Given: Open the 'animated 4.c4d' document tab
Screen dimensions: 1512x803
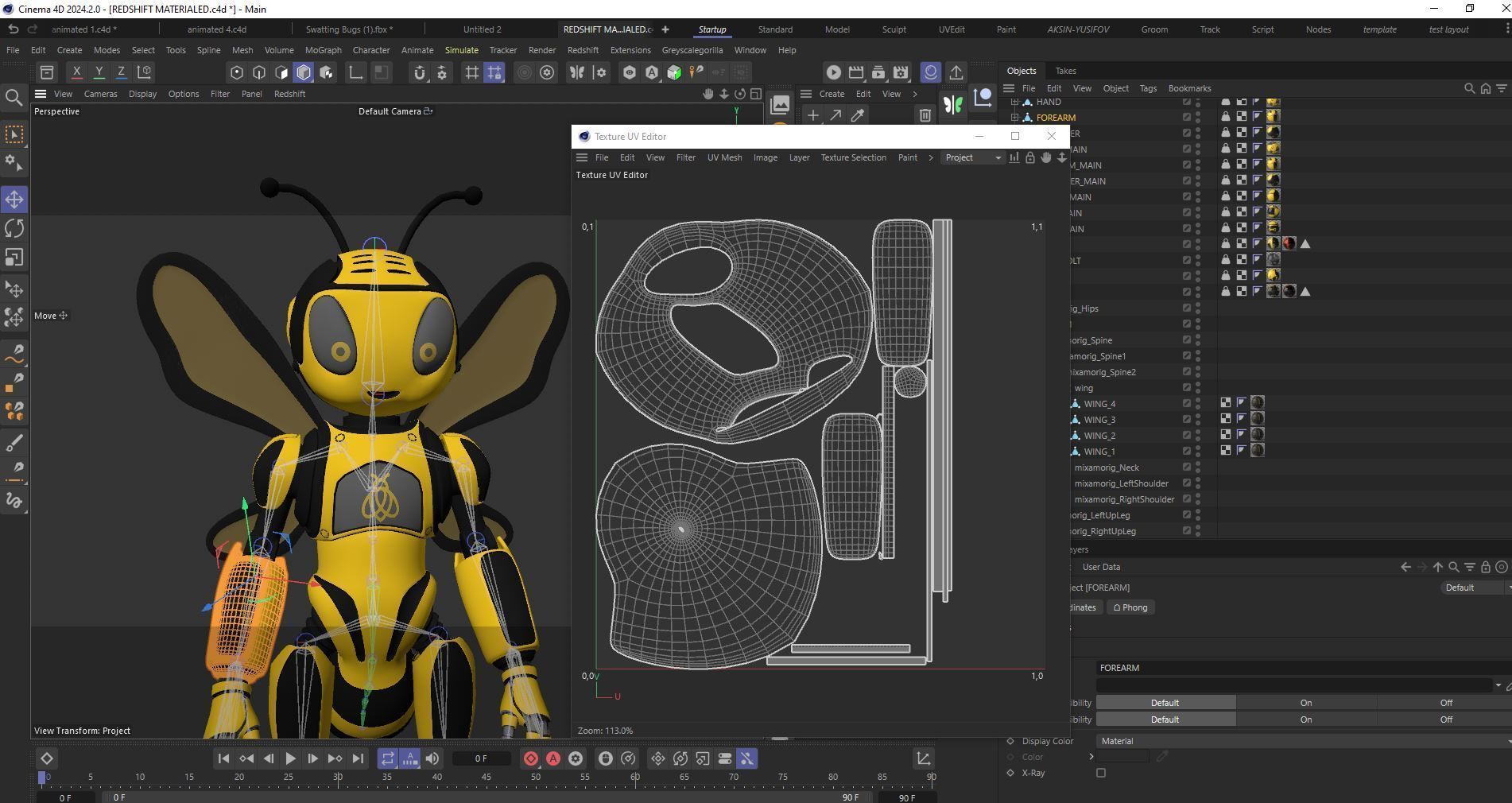Looking at the screenshot, I should [216, 29].
